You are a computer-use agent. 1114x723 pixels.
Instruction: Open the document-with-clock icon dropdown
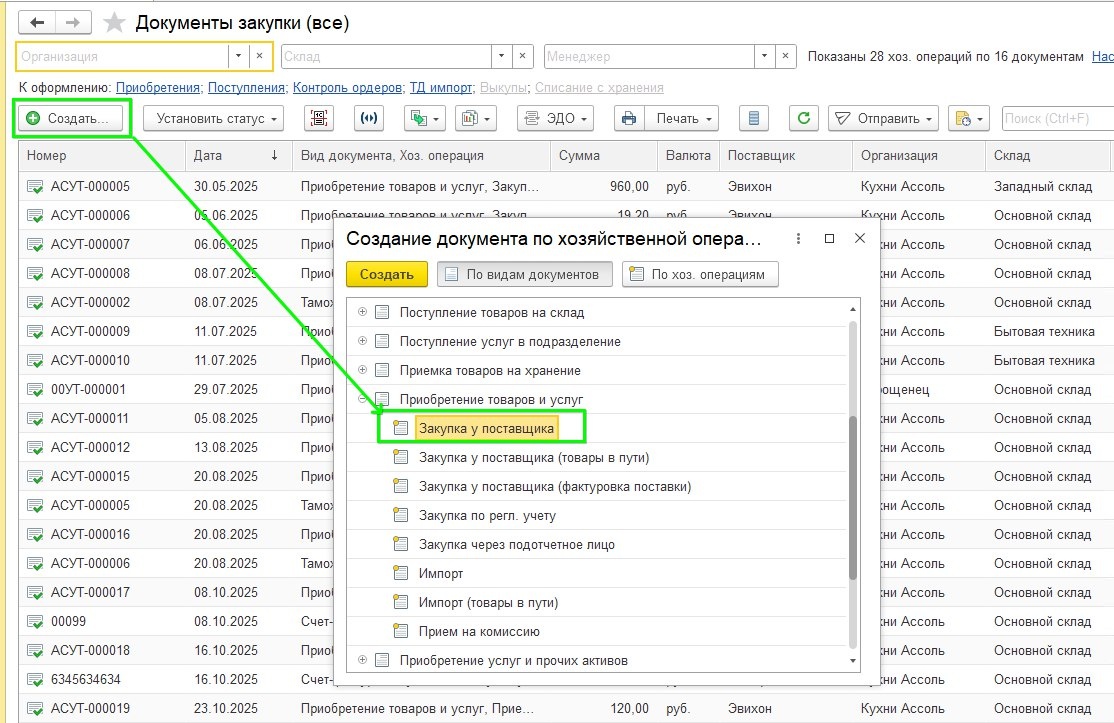click(969, 119)
